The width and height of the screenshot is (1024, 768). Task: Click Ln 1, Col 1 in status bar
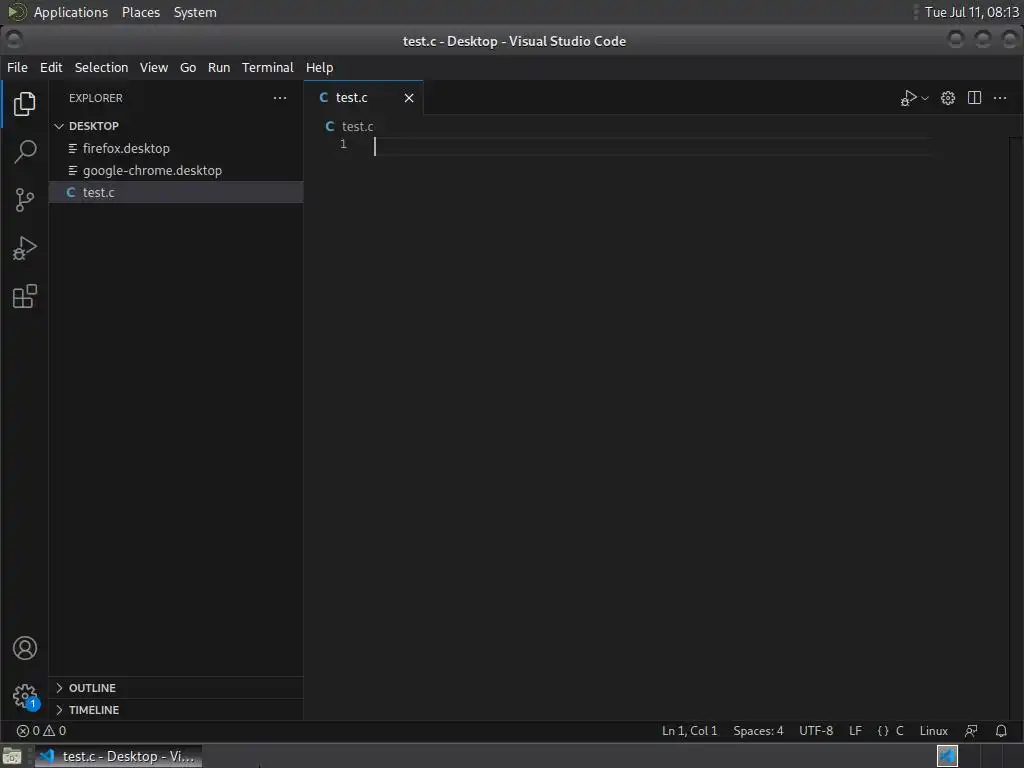pyautogui.click(x=689, y=731)
